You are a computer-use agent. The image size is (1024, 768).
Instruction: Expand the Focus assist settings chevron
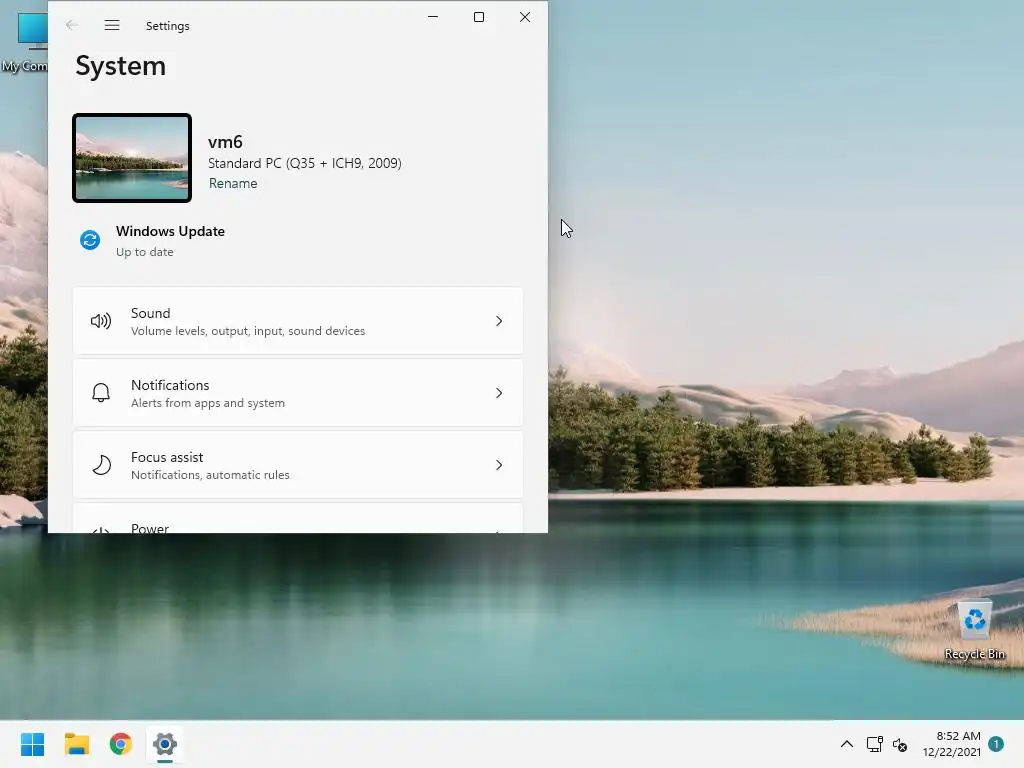499,465
